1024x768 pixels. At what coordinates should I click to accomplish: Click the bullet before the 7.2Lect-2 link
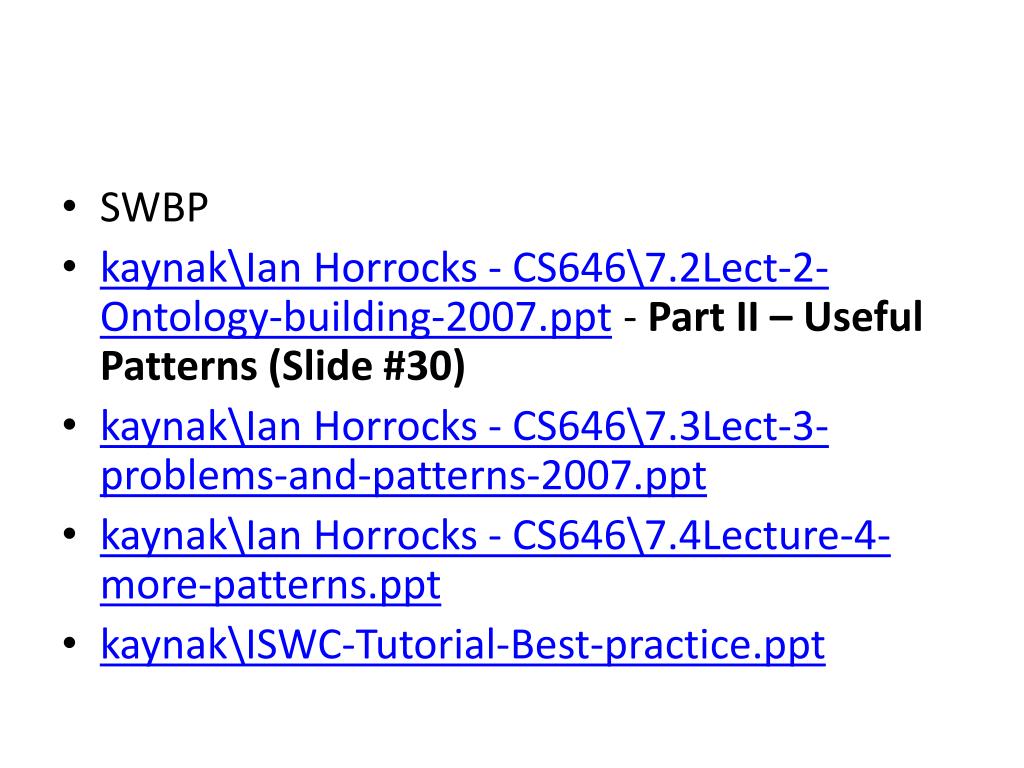click(69, 267)
